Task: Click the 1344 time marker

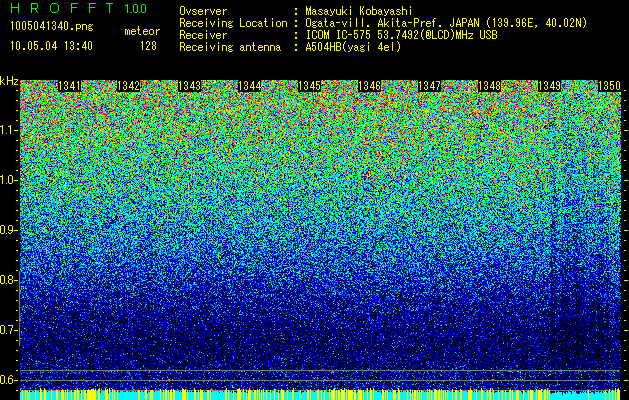Action: point(250,86)
